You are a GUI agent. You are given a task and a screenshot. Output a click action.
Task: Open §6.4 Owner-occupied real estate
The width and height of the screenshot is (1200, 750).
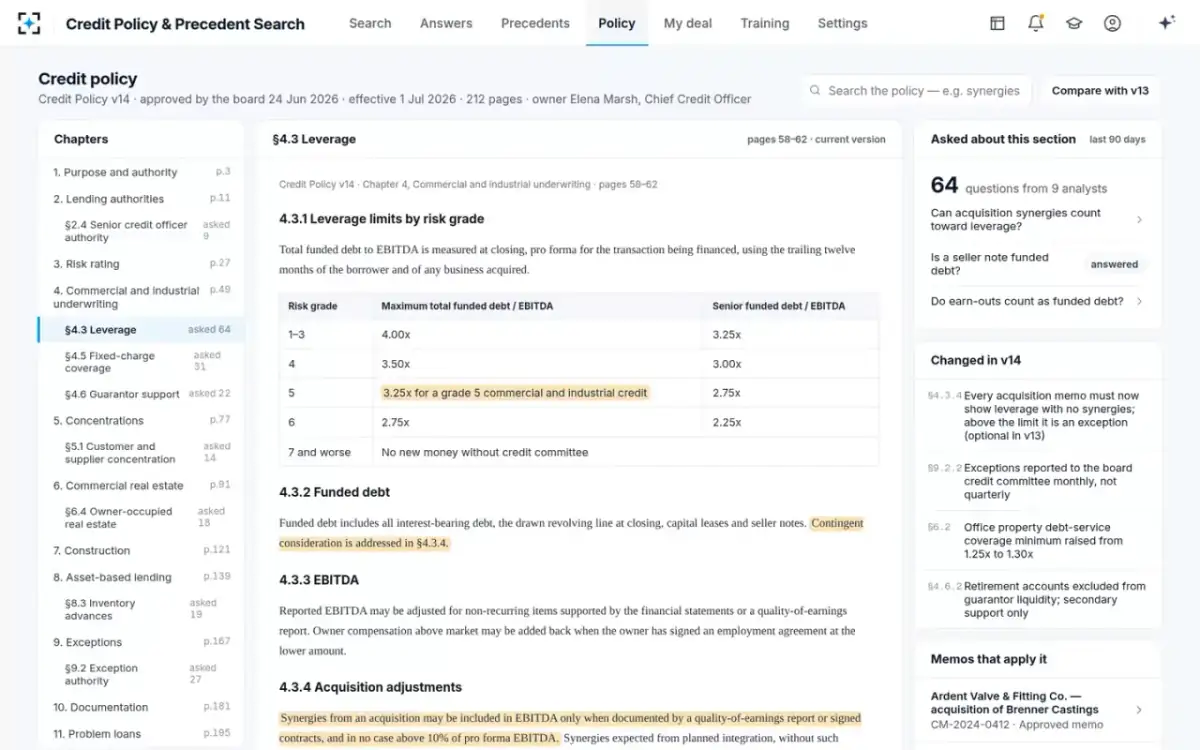click(x=141, y=518)
